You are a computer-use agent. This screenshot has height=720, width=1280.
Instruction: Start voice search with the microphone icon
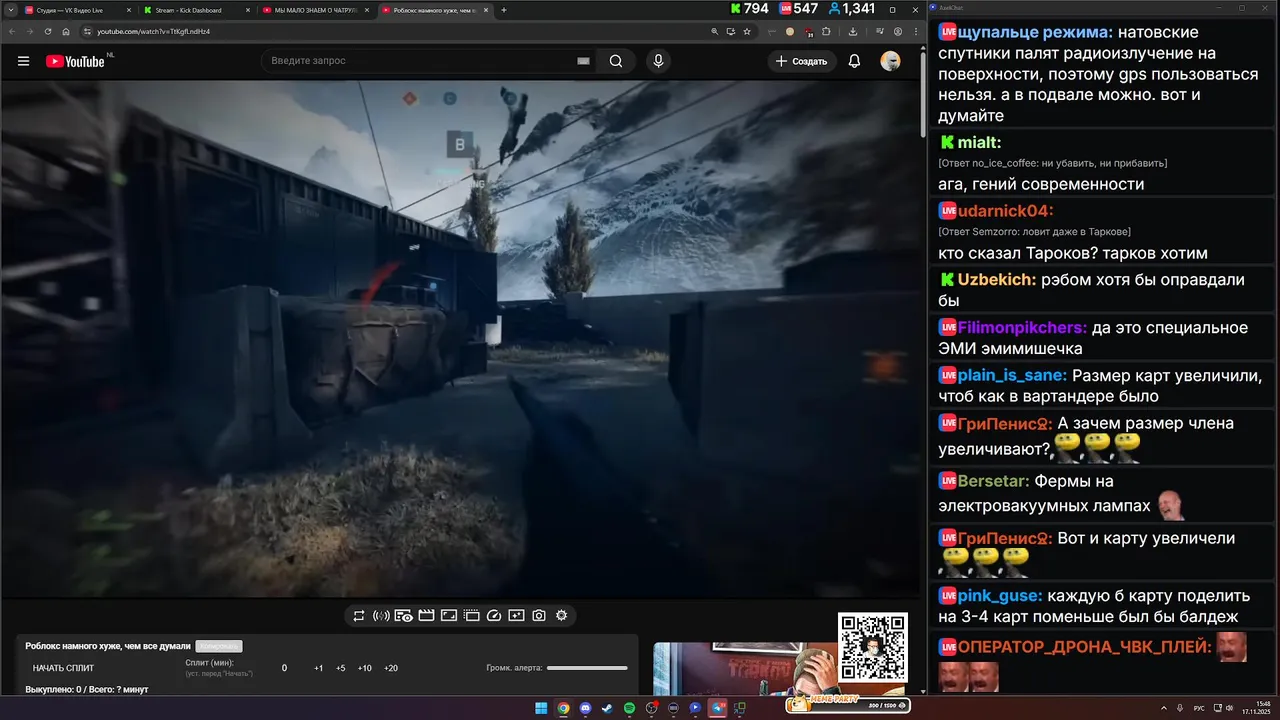[658, 61]
